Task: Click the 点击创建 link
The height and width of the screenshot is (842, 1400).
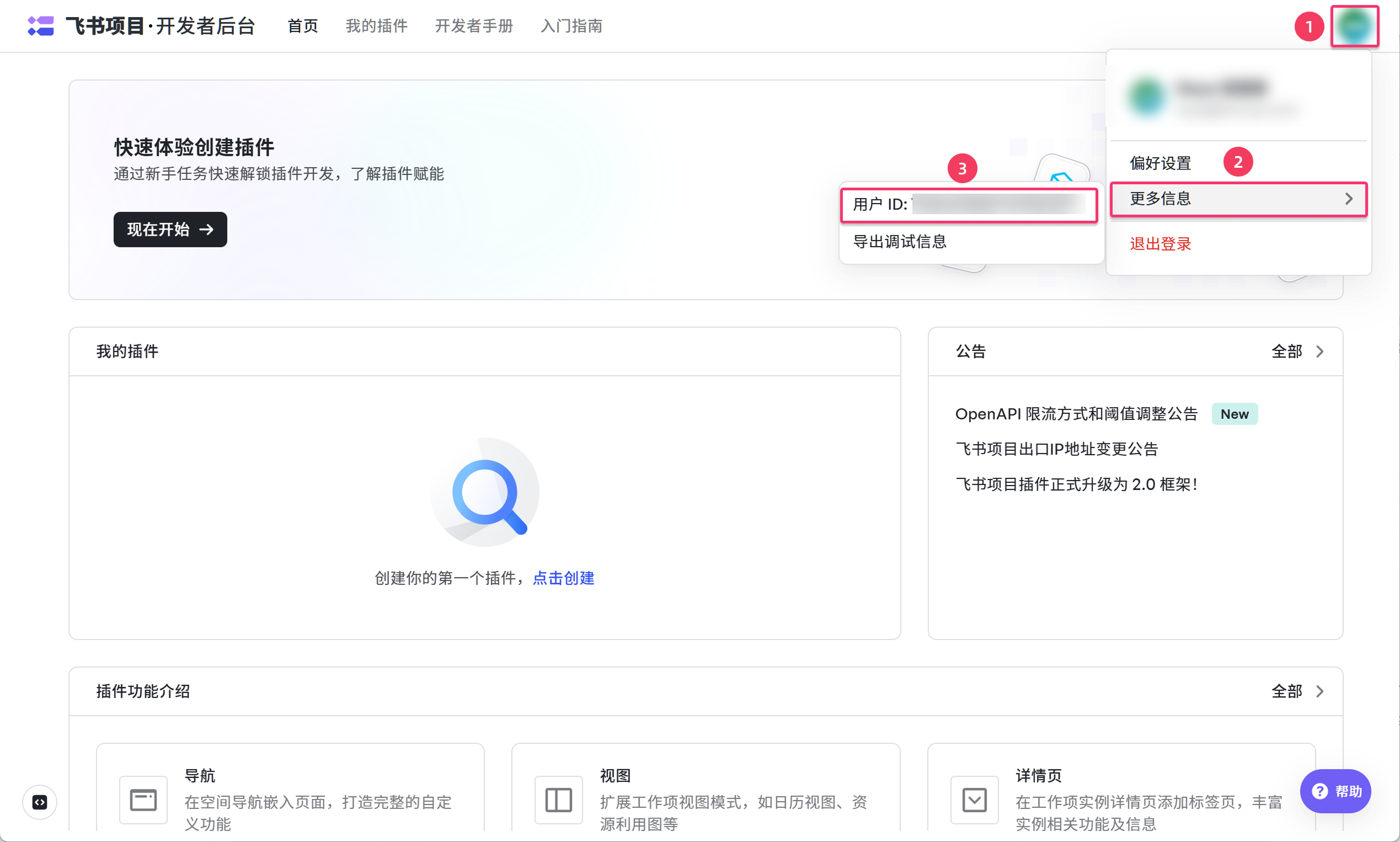Action: pyautogui.click(x=563, y=578)
